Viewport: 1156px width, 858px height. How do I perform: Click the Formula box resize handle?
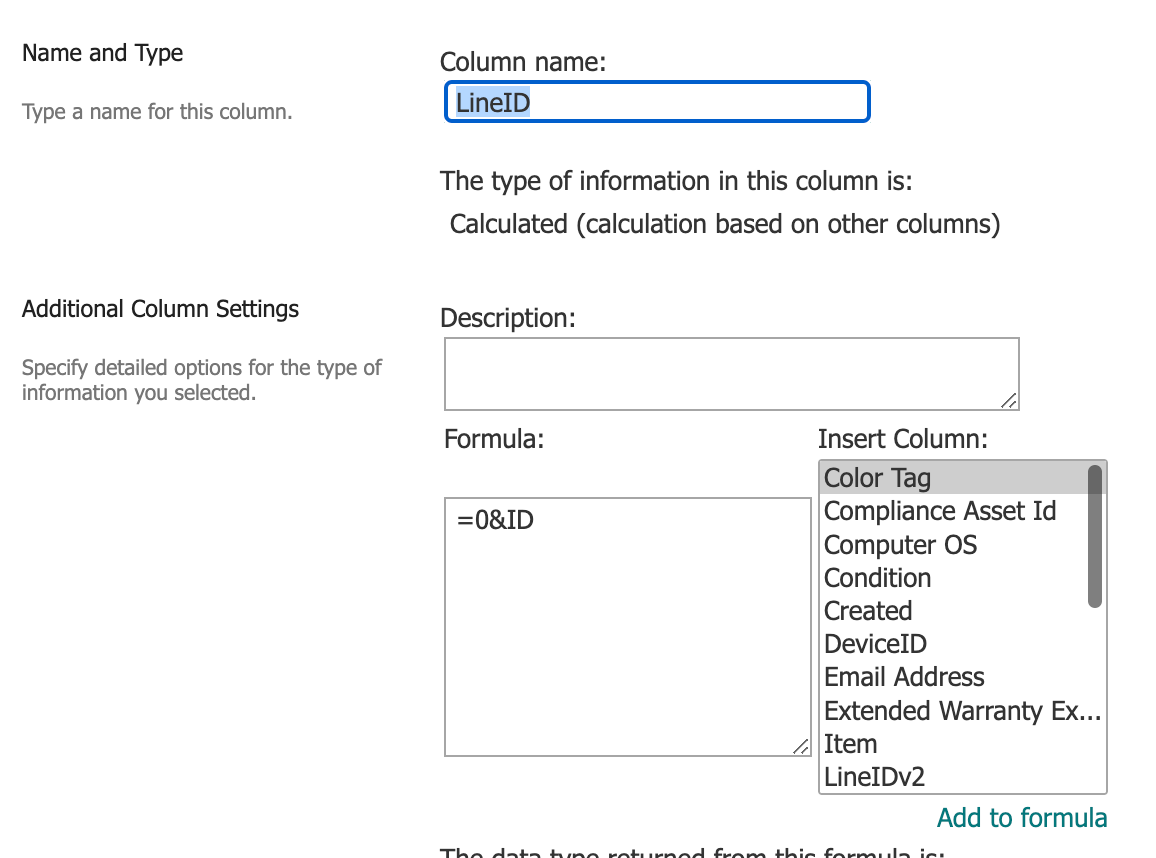801,746
